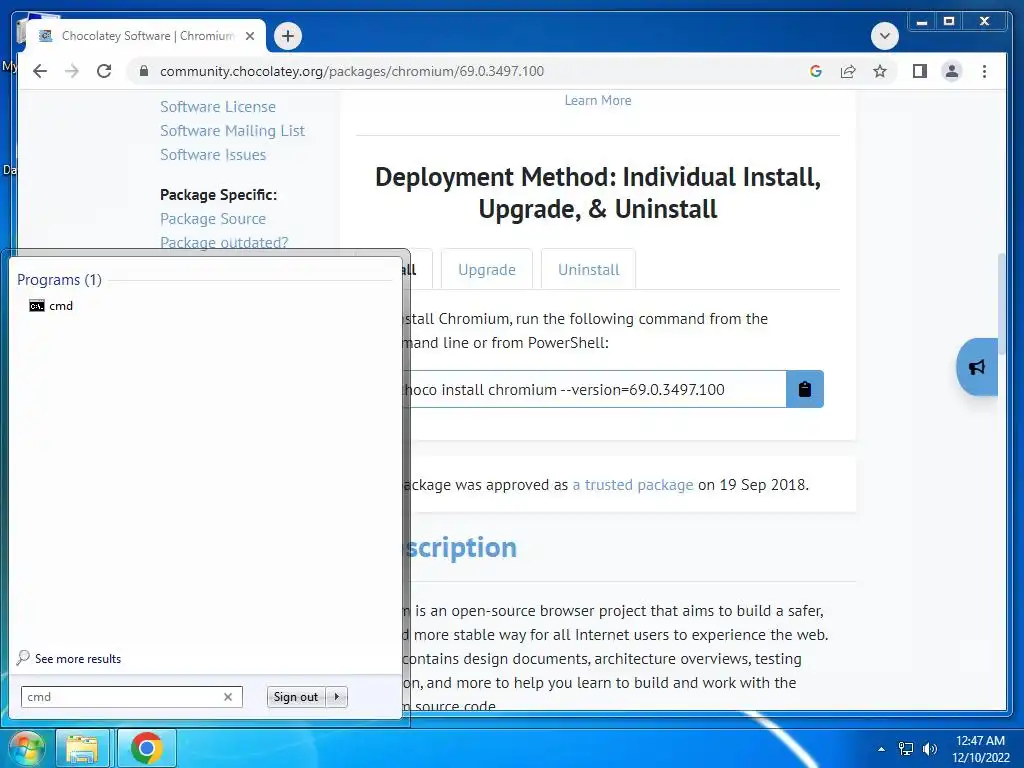Open the Chrome profile menu

(x=952, y=71)
